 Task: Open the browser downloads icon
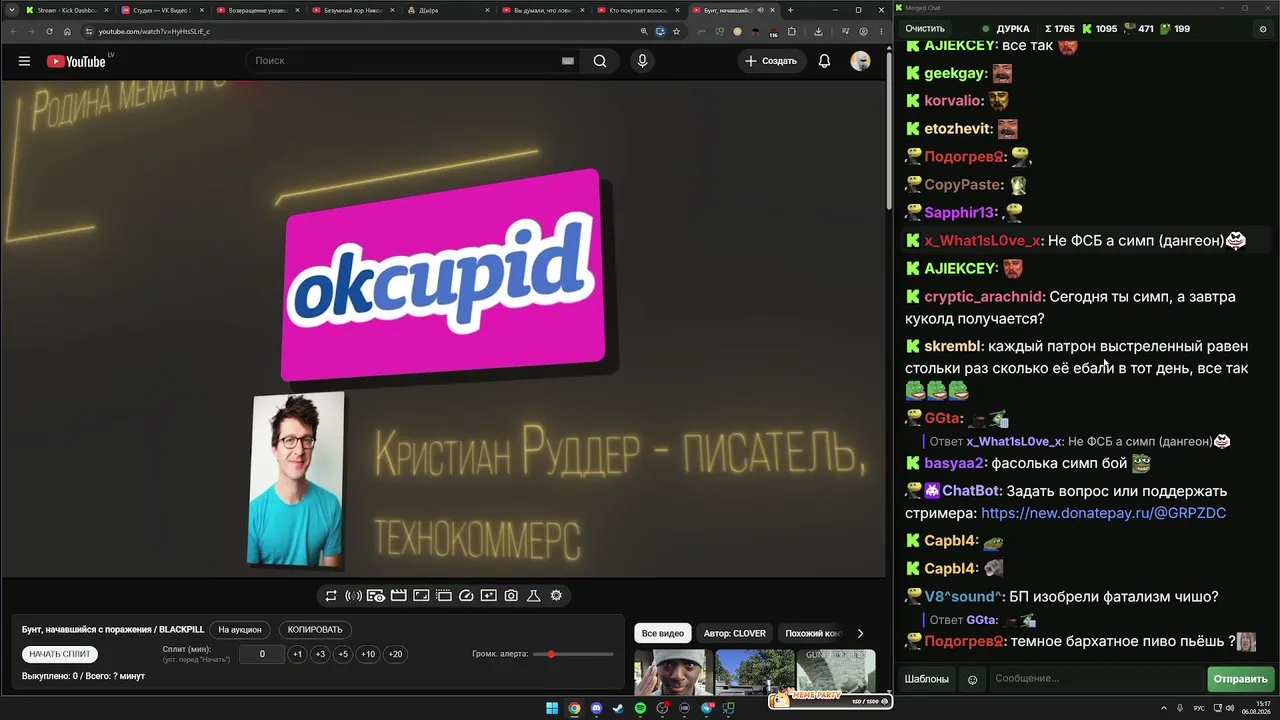click(818, 31)
